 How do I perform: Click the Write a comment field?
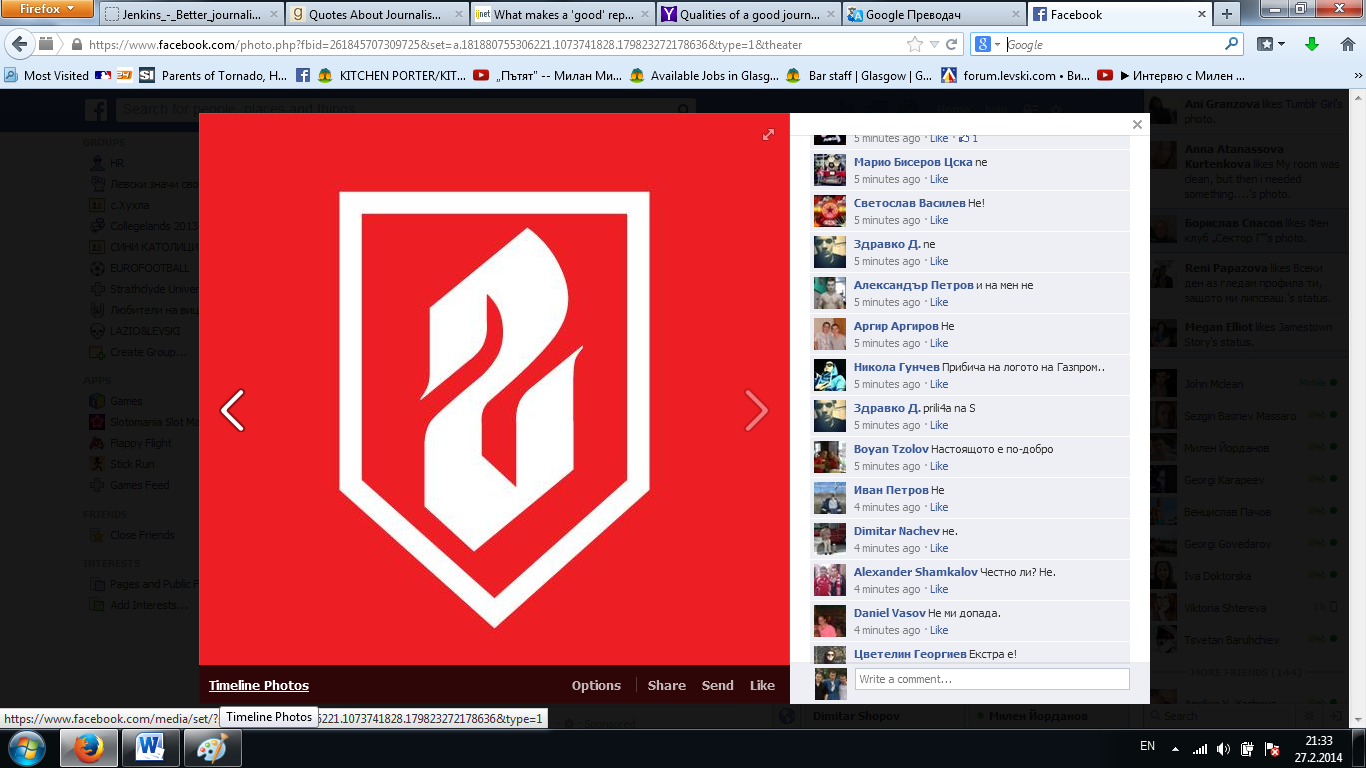tap(992, 679)
